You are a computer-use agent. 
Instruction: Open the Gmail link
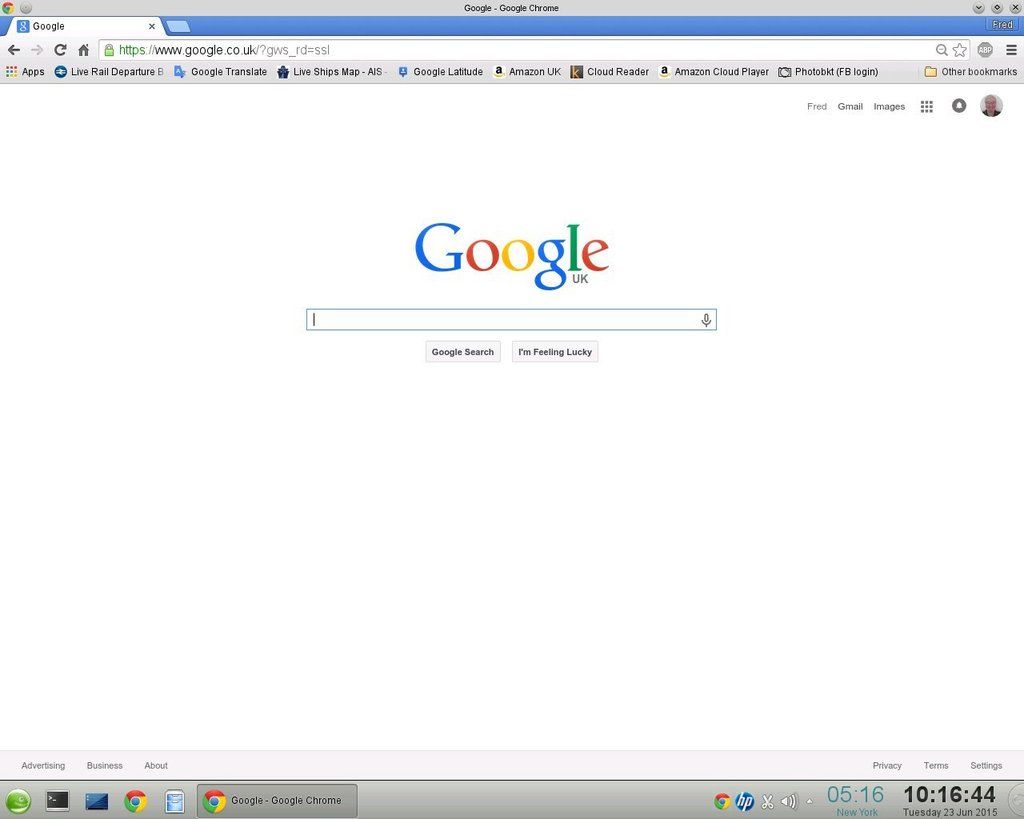point(850,106)
